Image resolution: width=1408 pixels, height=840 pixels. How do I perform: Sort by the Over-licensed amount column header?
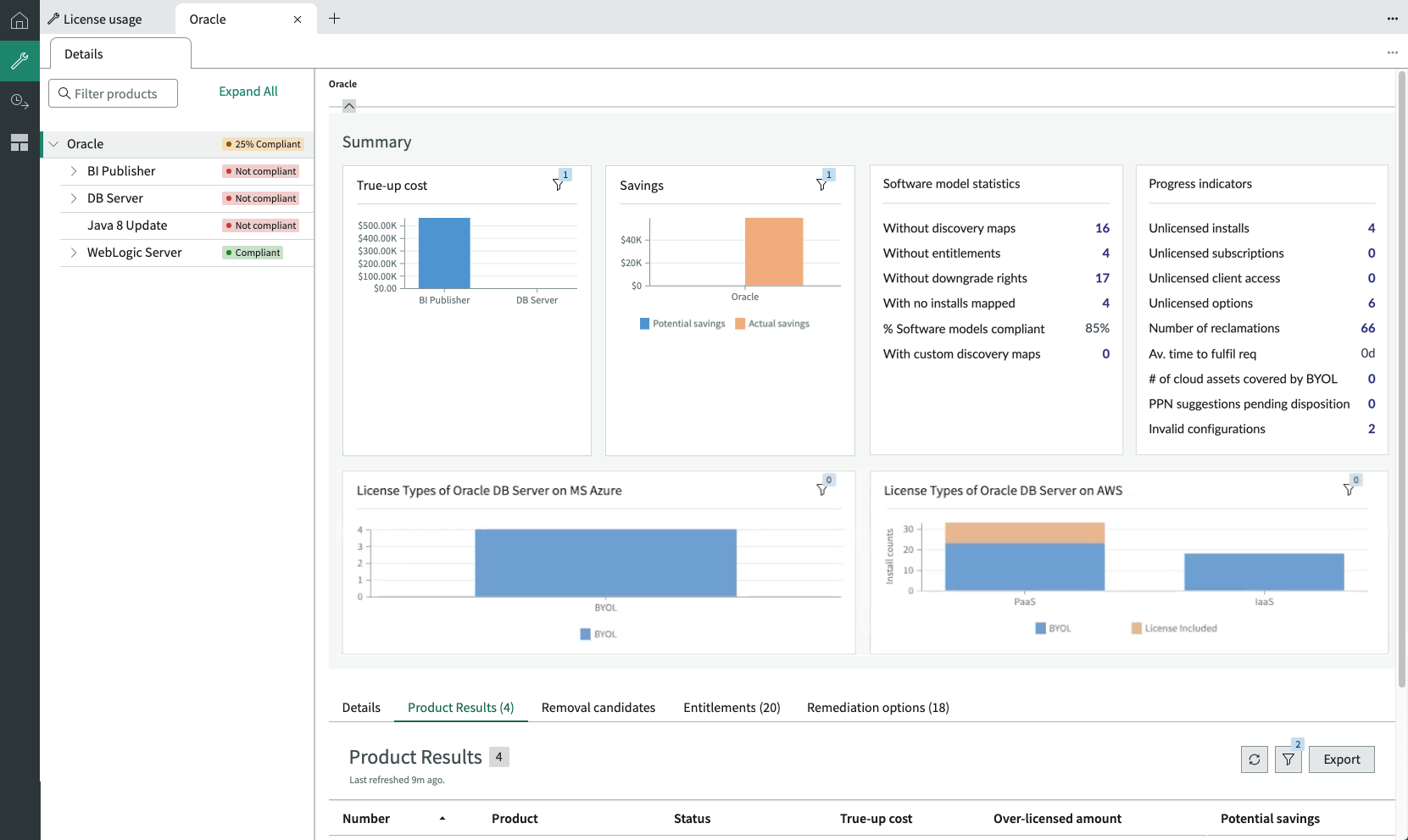coord(1057,819)
